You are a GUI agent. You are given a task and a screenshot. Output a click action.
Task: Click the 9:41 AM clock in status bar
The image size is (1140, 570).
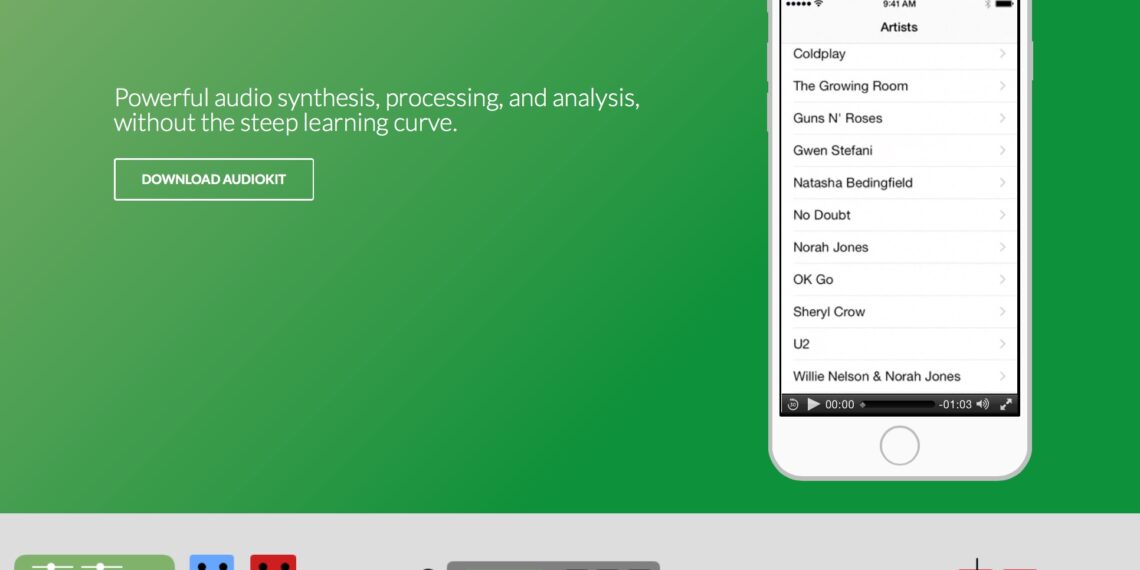coord(899,4)
